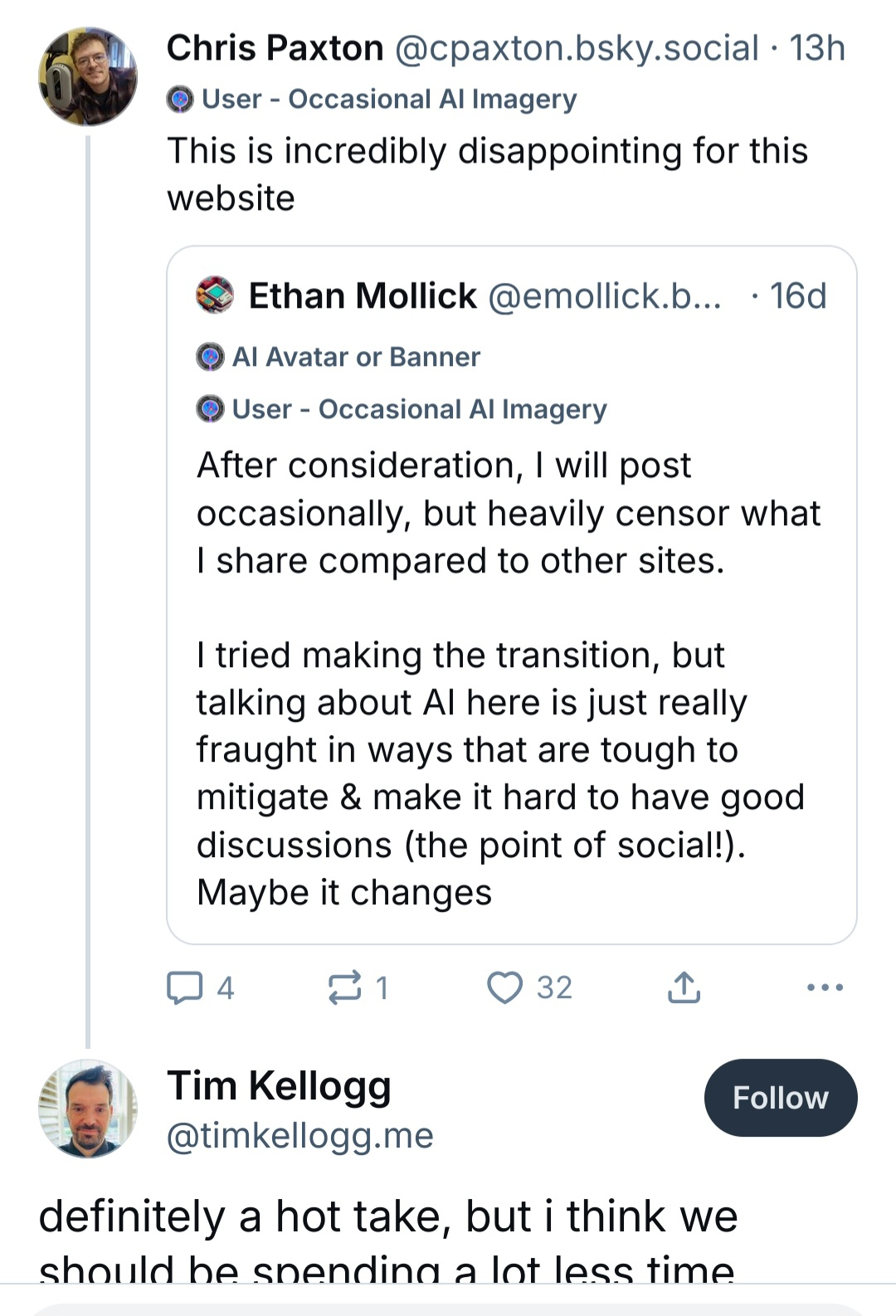896x1316 pixels.
Task: Tap the Tim Kellogg display name
Action: (279, 1085)
